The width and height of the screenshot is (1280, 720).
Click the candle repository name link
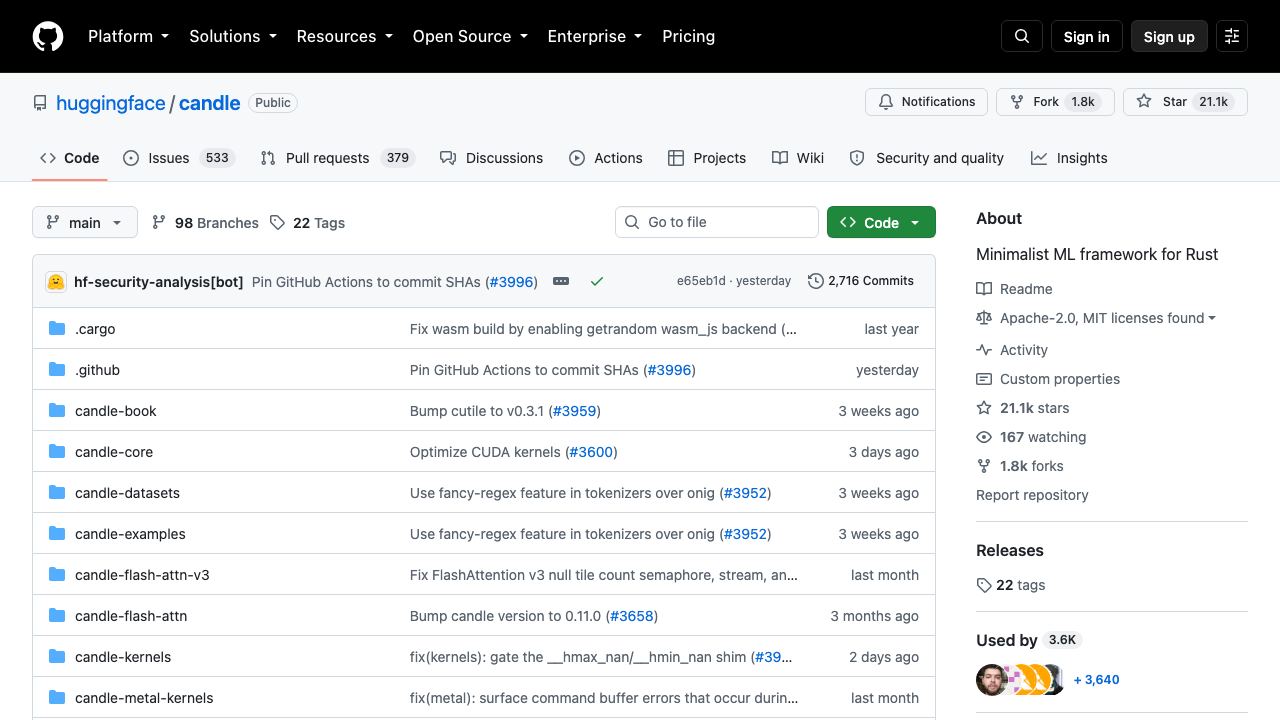[x=209, y=103]
